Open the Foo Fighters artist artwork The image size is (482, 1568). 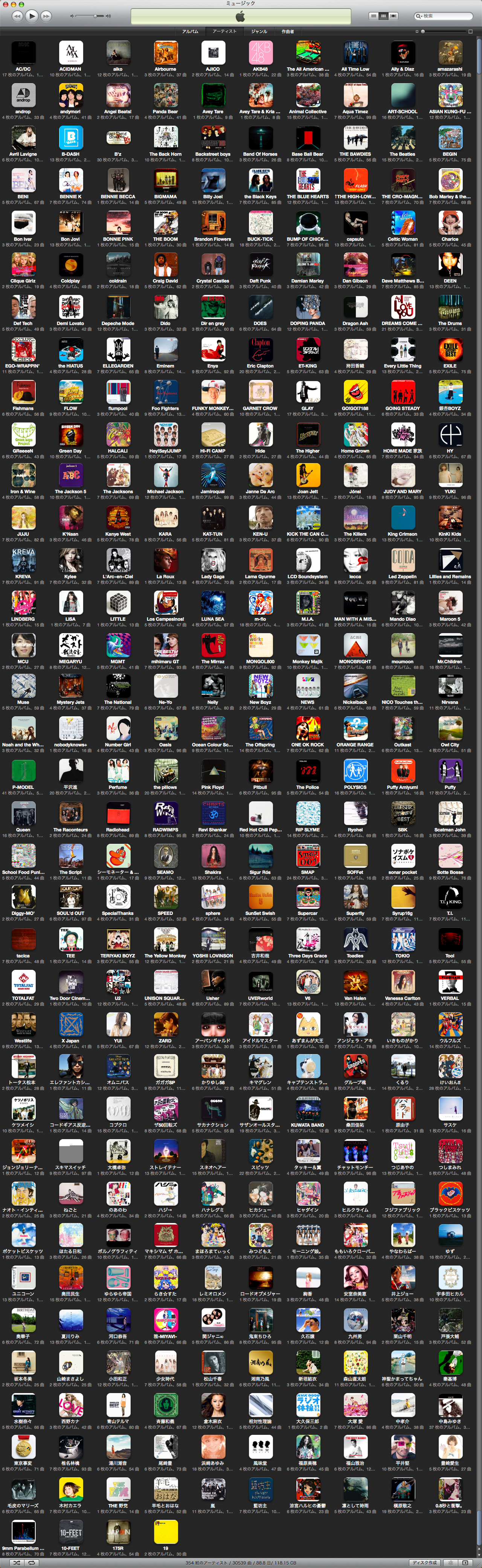165,393
